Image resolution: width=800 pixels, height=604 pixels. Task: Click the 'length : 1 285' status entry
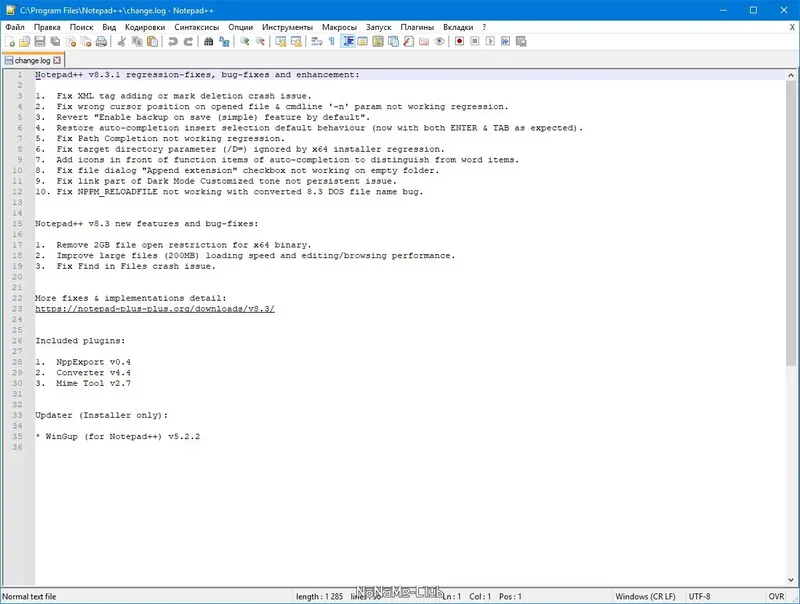[x=319, y=596]
